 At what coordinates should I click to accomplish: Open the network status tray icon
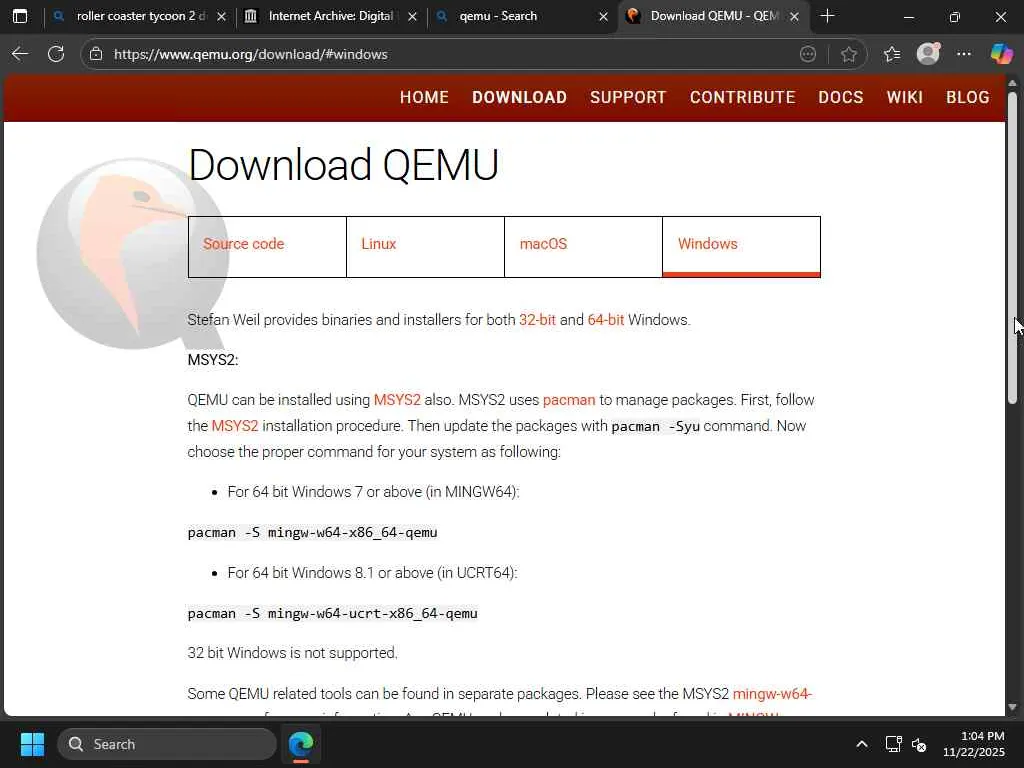point(893,744)
